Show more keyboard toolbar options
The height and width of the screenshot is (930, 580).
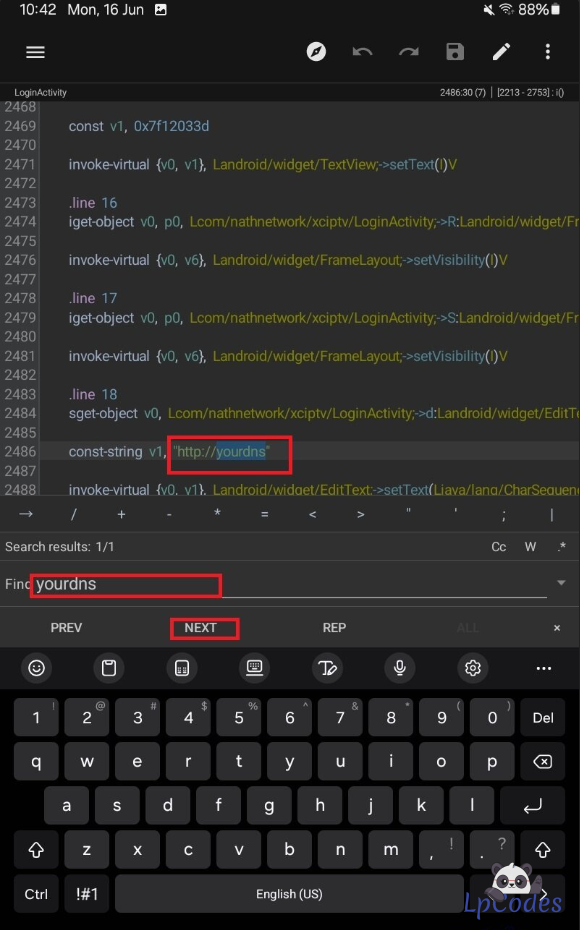point(544,668)
